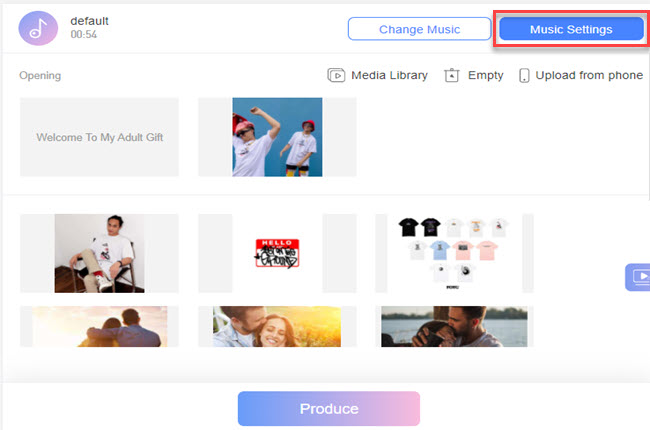Click the Empty trash icon

pos(451,75)
